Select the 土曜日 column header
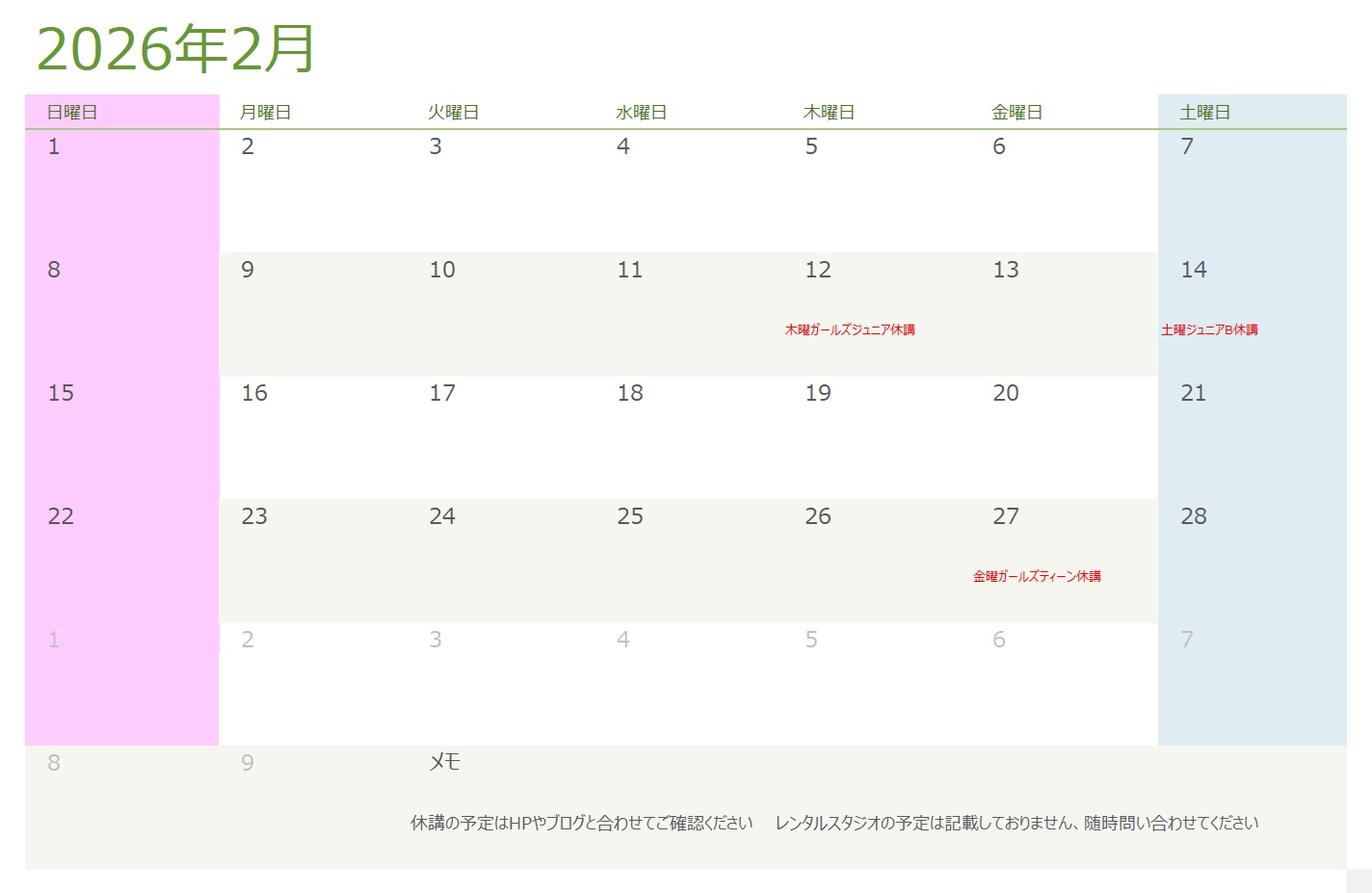The width and height of the screenshot is (1372, 893). click(x=1205, y=113)
